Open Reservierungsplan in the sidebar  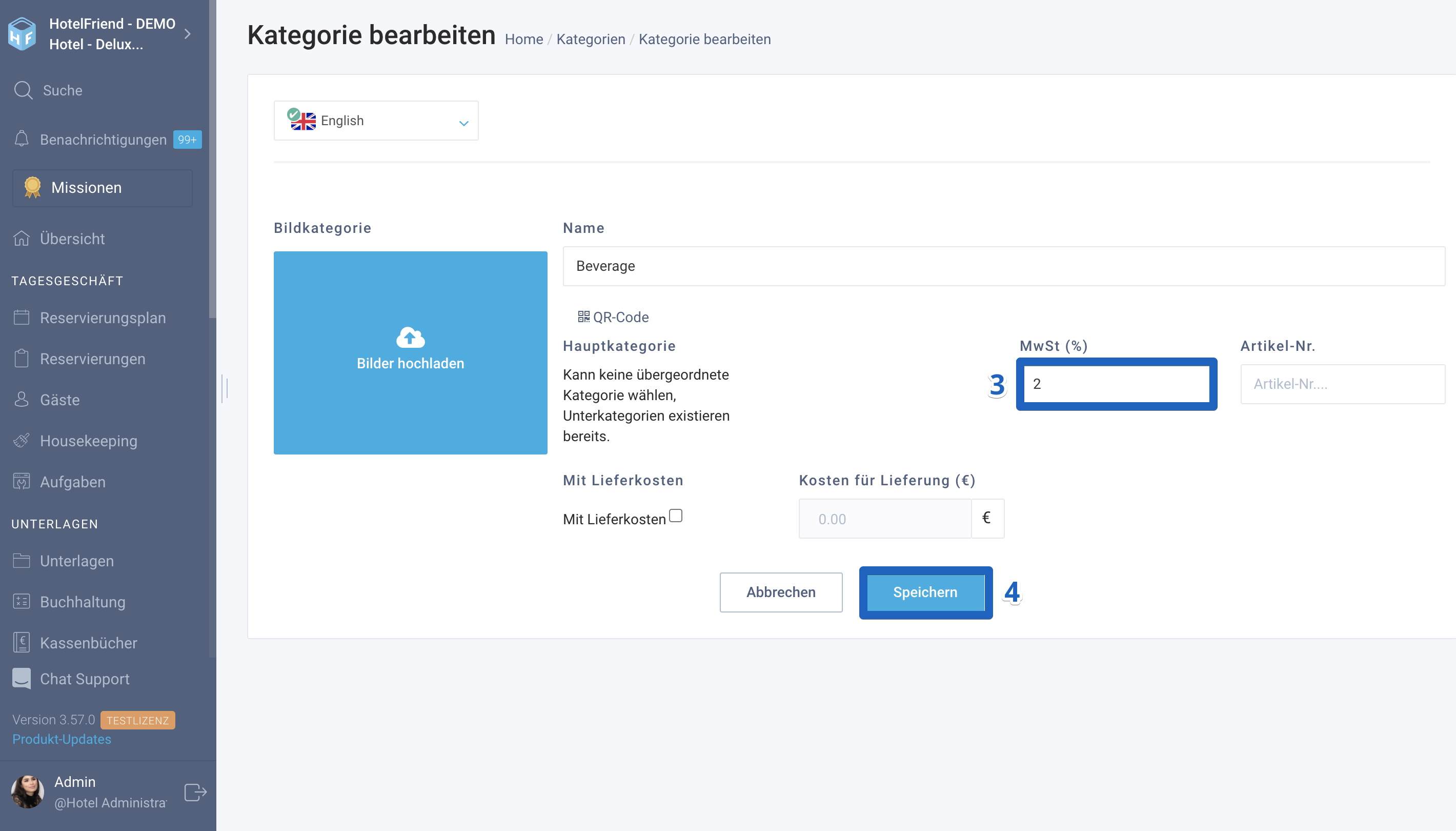[103, 318]
